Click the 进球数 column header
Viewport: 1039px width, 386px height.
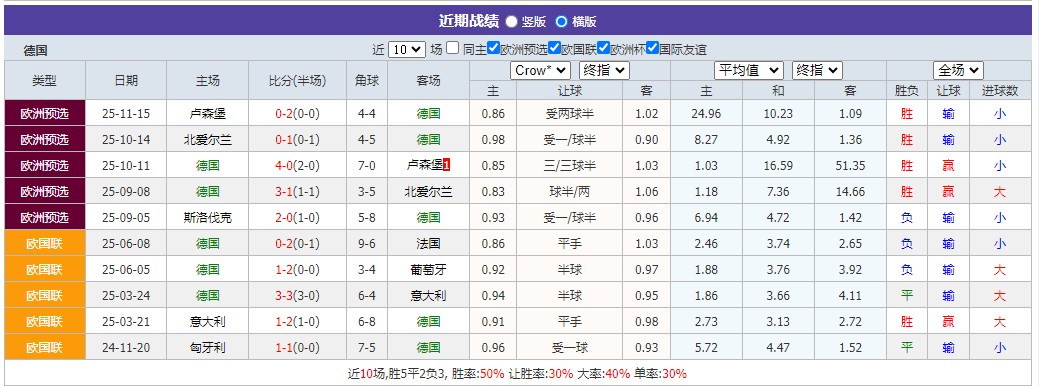(x=999, y=91)
